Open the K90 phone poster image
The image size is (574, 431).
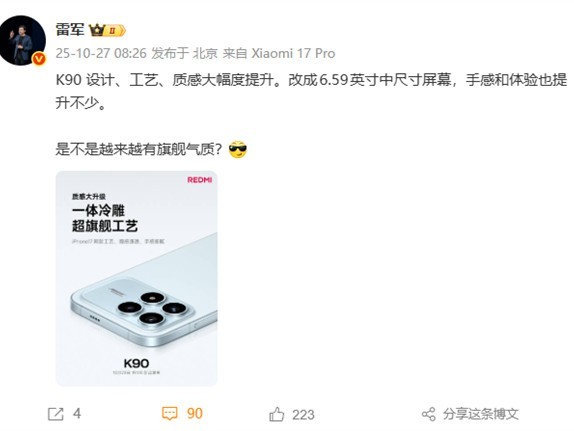pyautogui.click(x=137, y=278)
